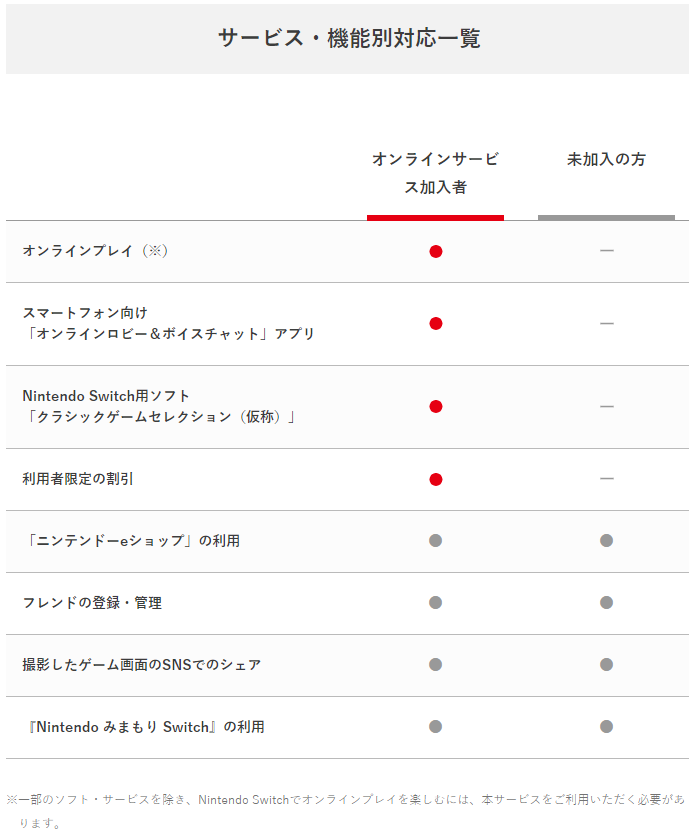The image size is (689, 834).
Task: Click the オンラインプレイ(※) row label
Action: coord(95,251)
